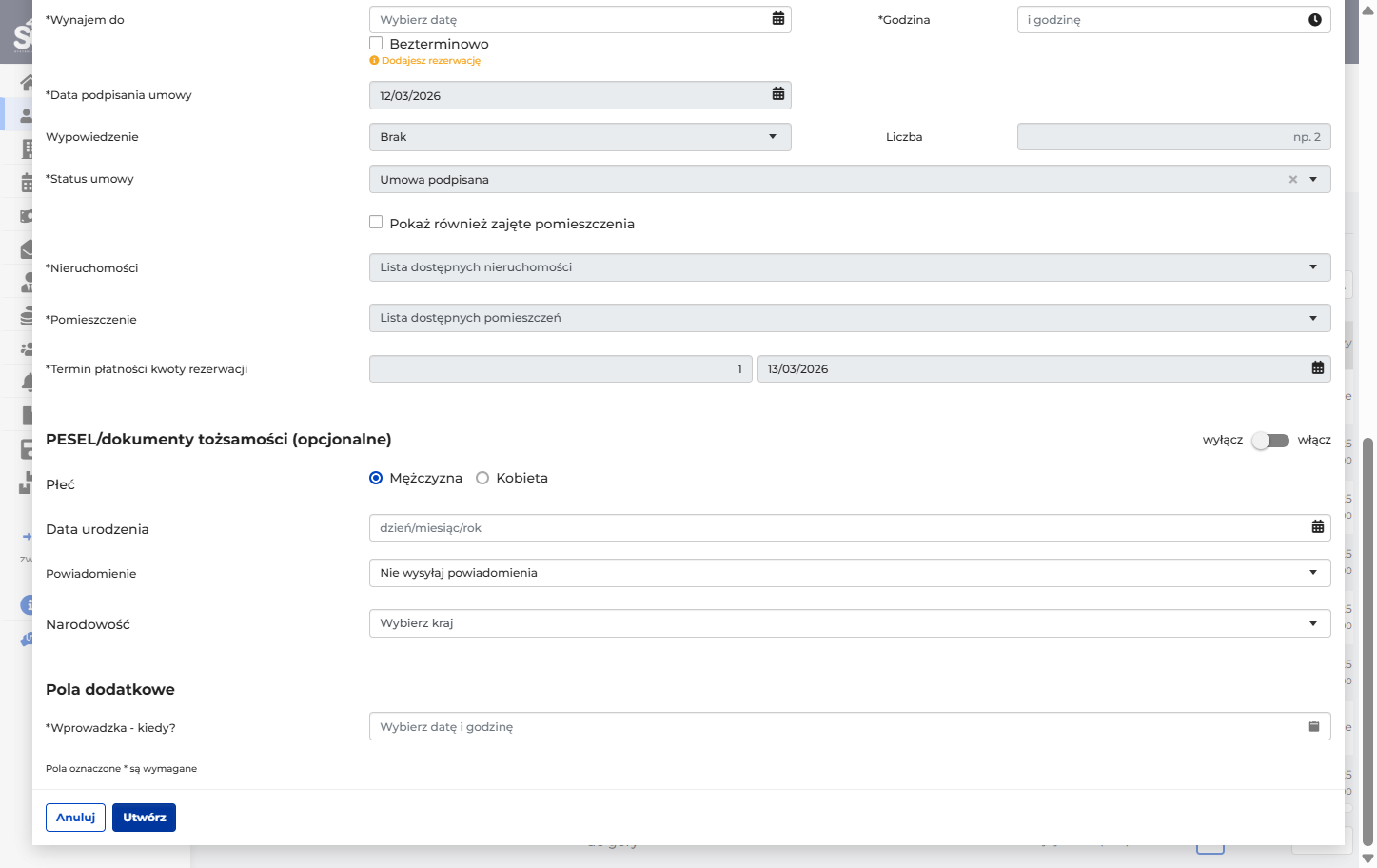Viewport: 1377px width, 868px height.
Task: Open calendar icon in Wprowadzka field
Action: coord(1314,726)
